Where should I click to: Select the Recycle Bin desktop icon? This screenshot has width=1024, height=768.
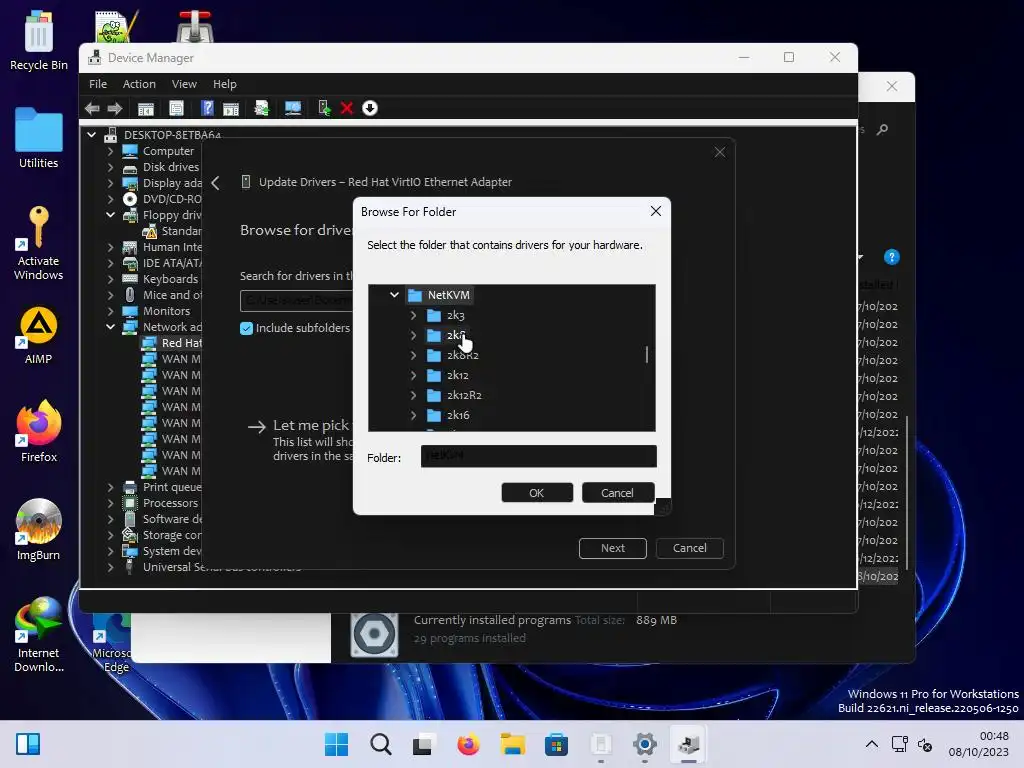coord(39,40)
